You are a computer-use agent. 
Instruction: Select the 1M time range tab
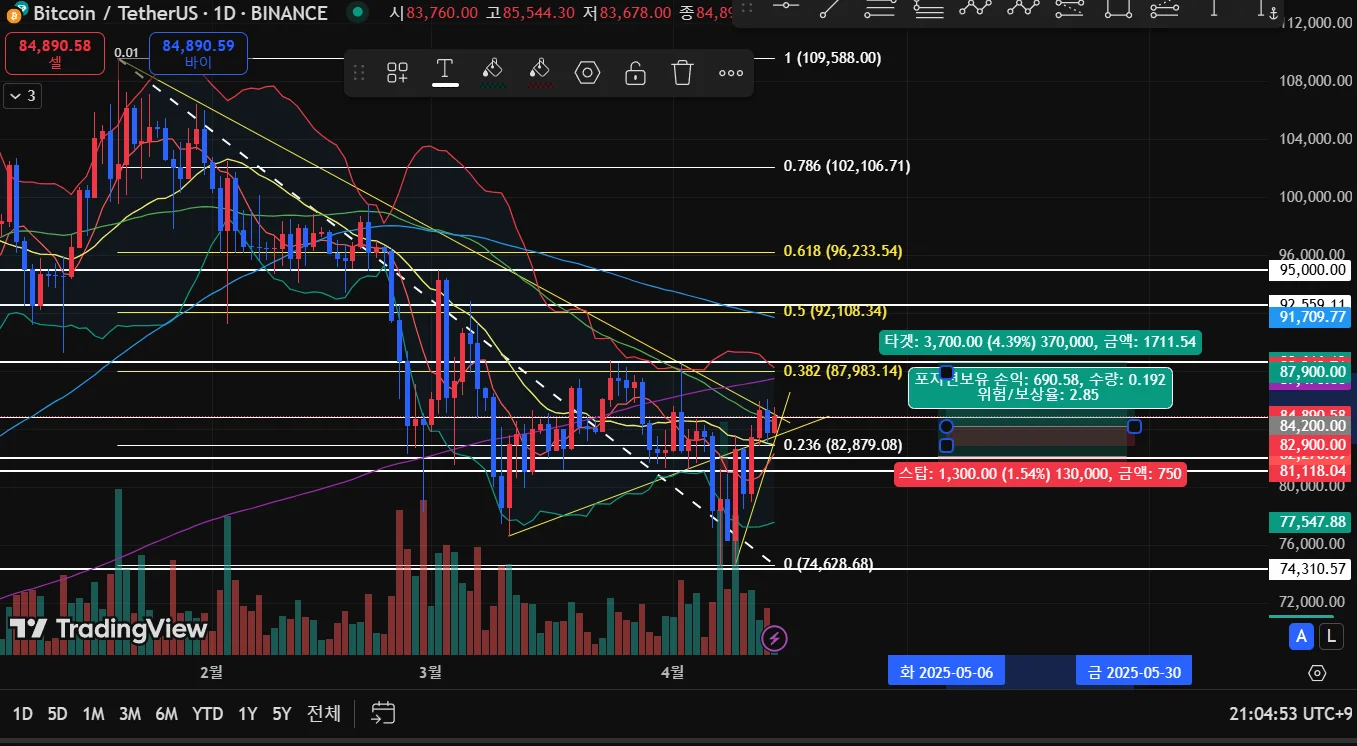(x=94, y=714)
